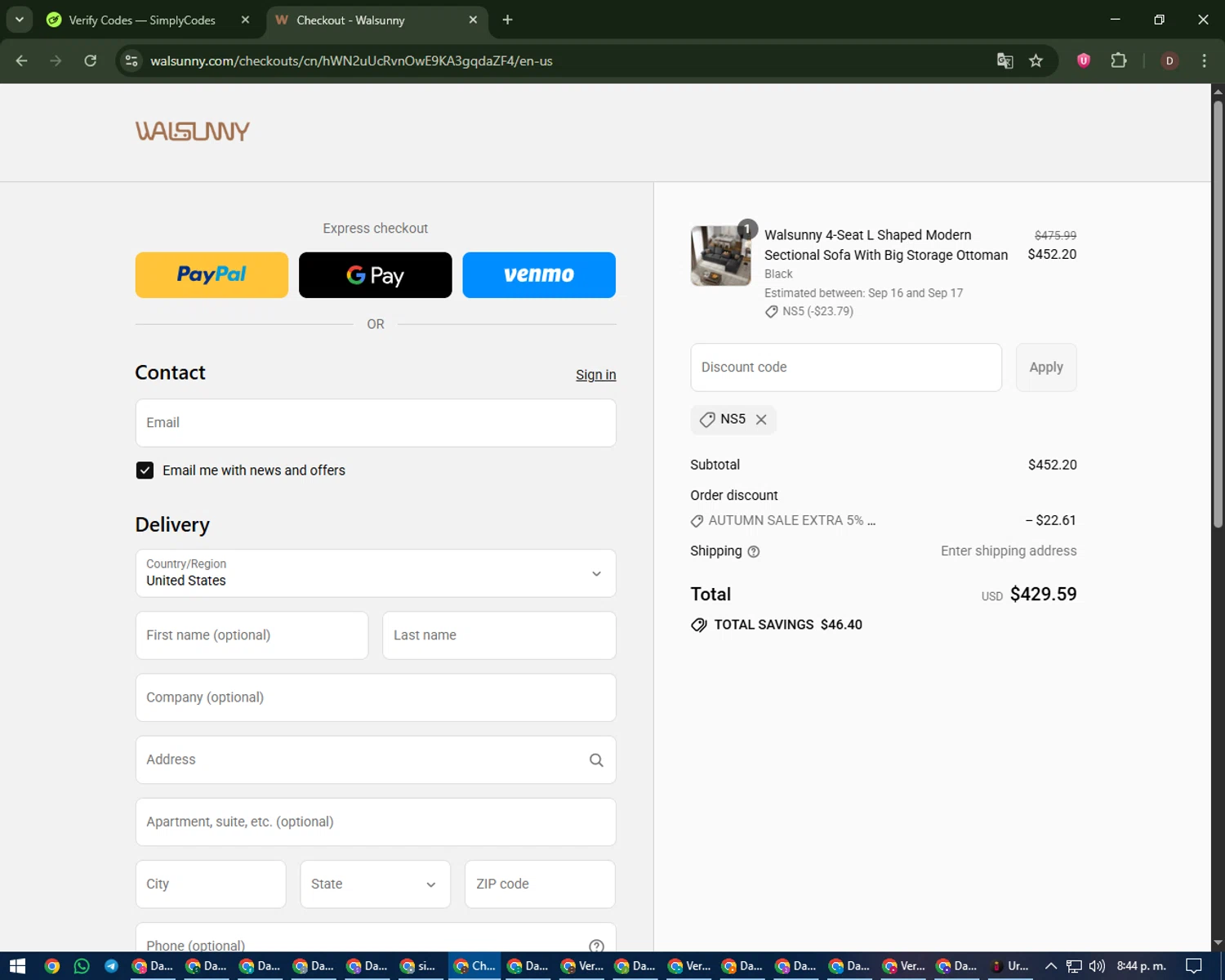Viewport: 1225px width, 980px height.
Task: Open a new browser tab
Action: (x=507, y=20)
